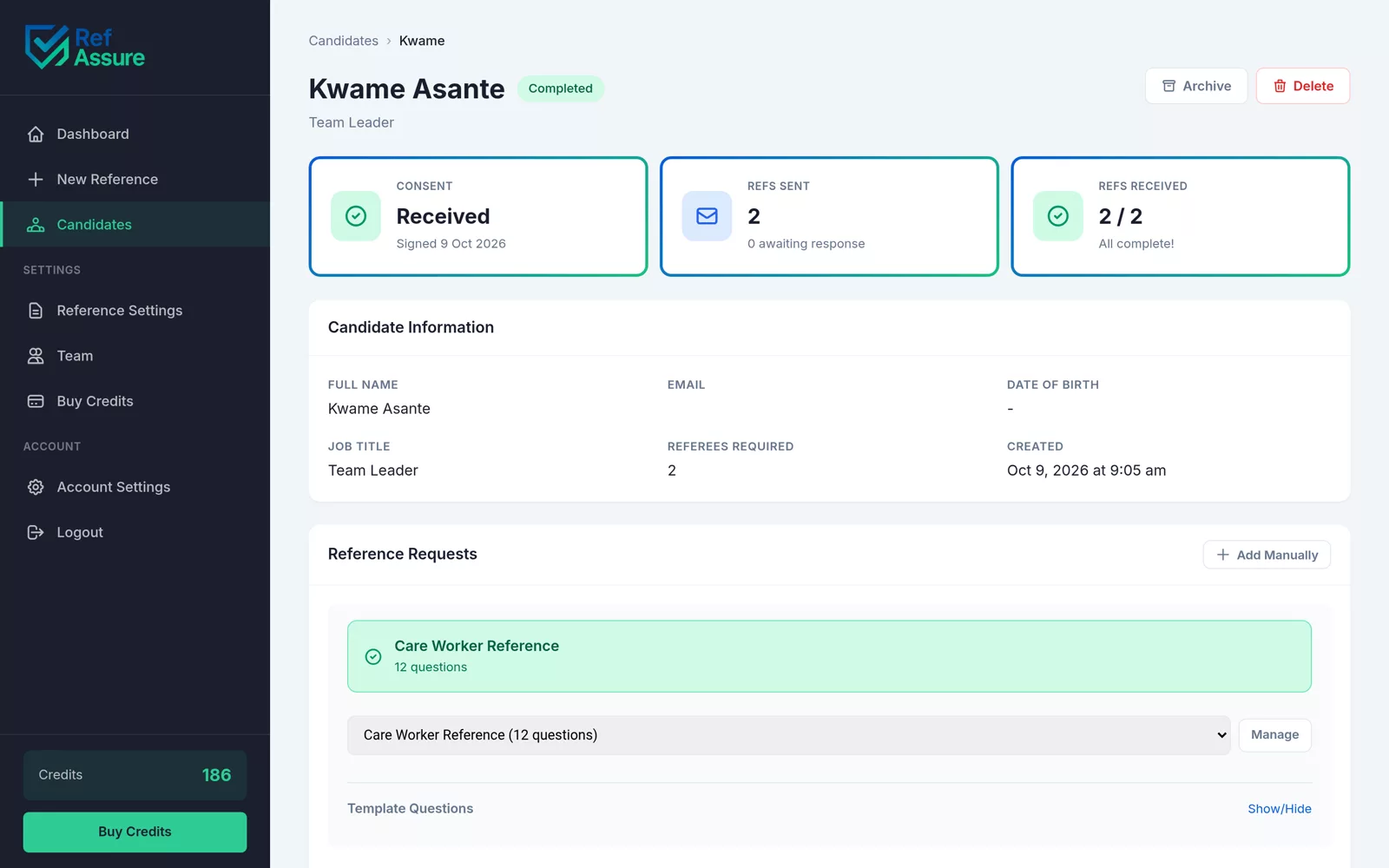Click the 'Kwame' breadcrumb text
Screen dimensions: 1389x868
click(x=422, y=41)
